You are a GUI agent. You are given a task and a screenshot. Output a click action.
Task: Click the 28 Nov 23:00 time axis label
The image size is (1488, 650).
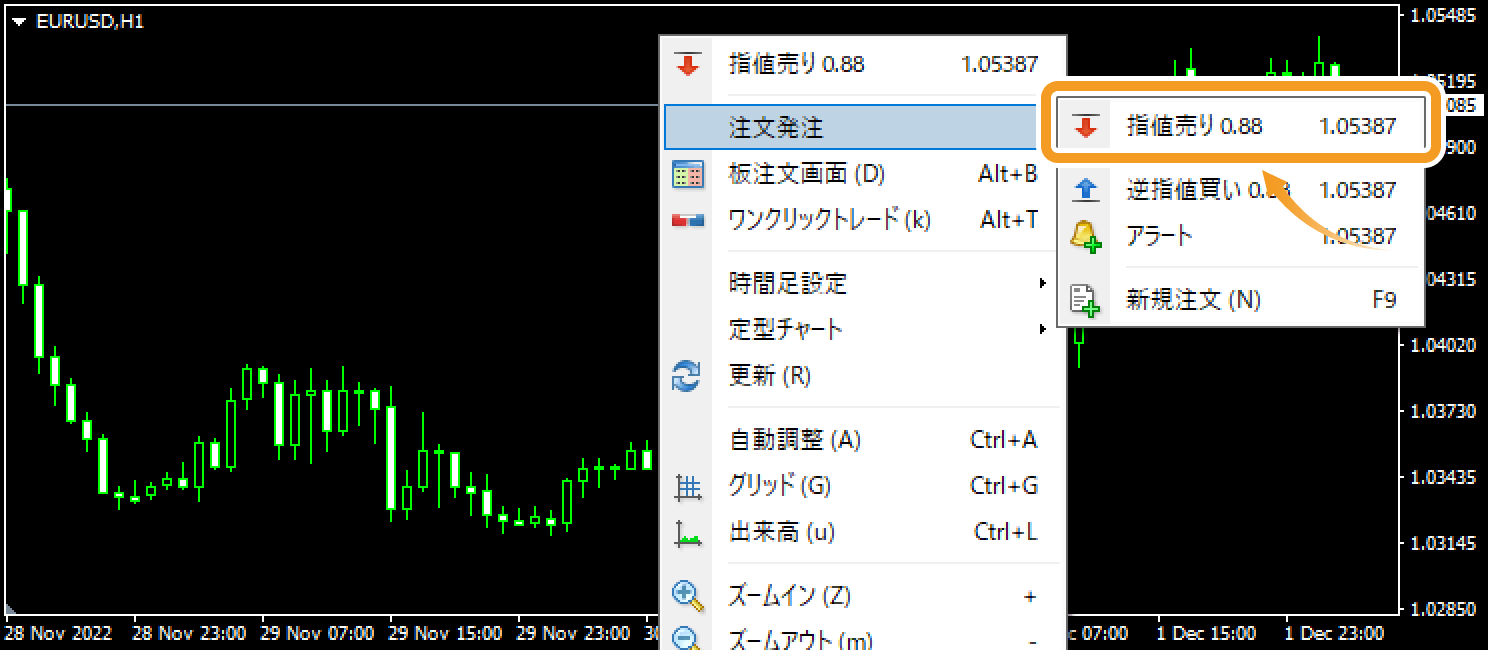point(189,634)
